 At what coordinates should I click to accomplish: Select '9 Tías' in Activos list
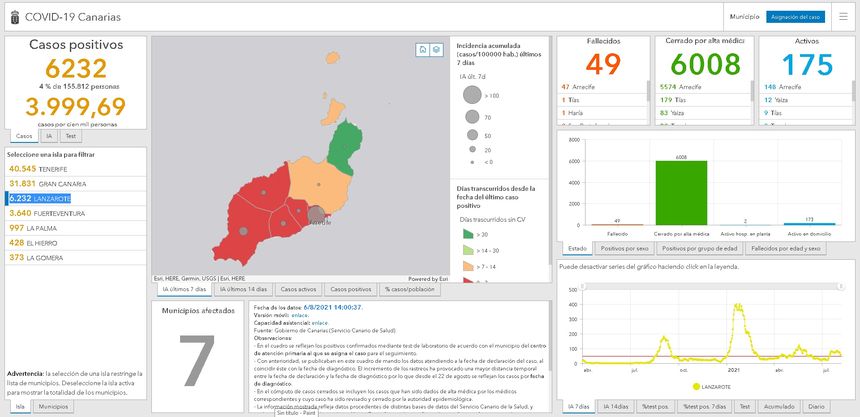[x=805, y=113]
